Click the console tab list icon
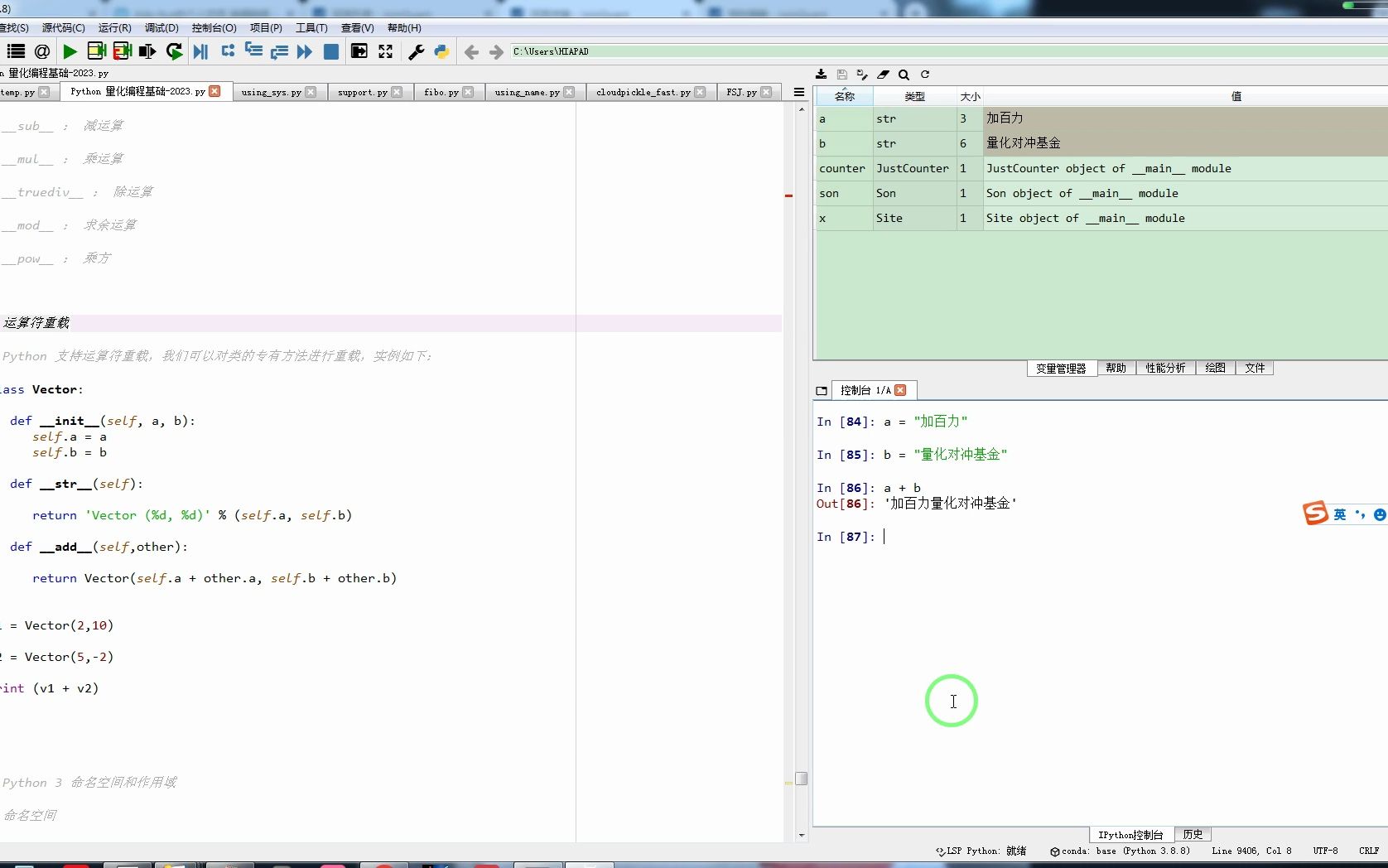The height and width of the screenshot is (868, 1388). click(822, 391)
